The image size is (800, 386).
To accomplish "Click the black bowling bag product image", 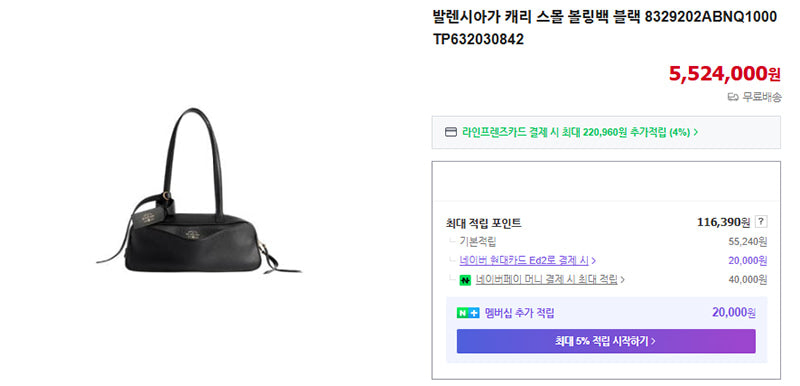I will coord(199,192).
